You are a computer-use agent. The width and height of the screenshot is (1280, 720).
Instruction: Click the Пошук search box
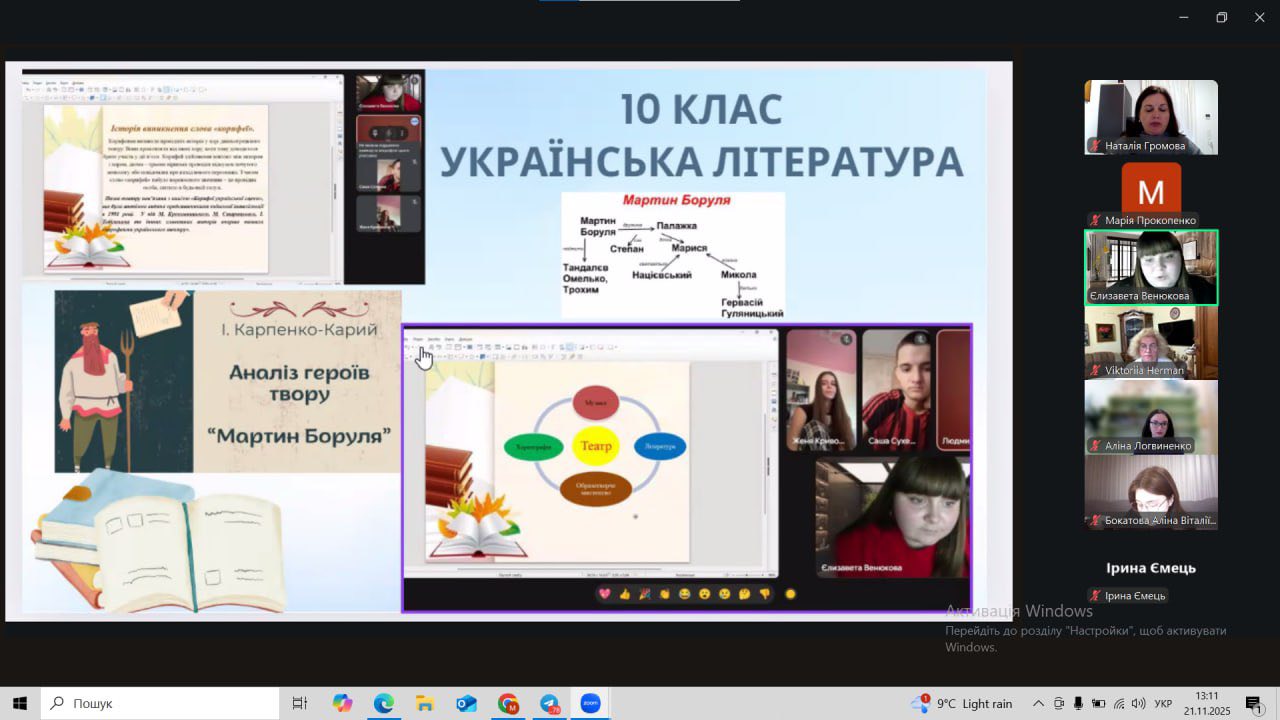160,704
